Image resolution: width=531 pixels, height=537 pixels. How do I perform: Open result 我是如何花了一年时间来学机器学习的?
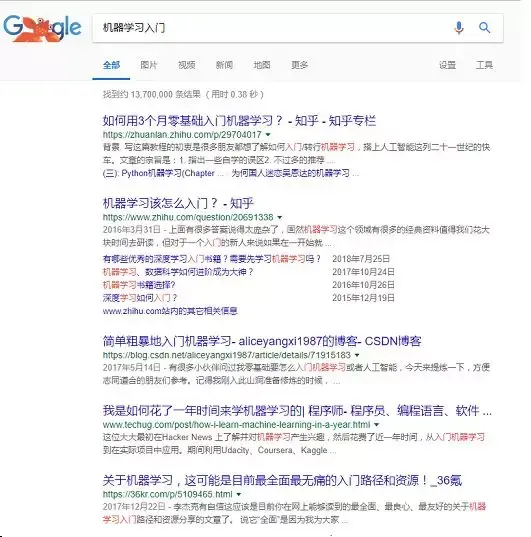coord(297,410)
